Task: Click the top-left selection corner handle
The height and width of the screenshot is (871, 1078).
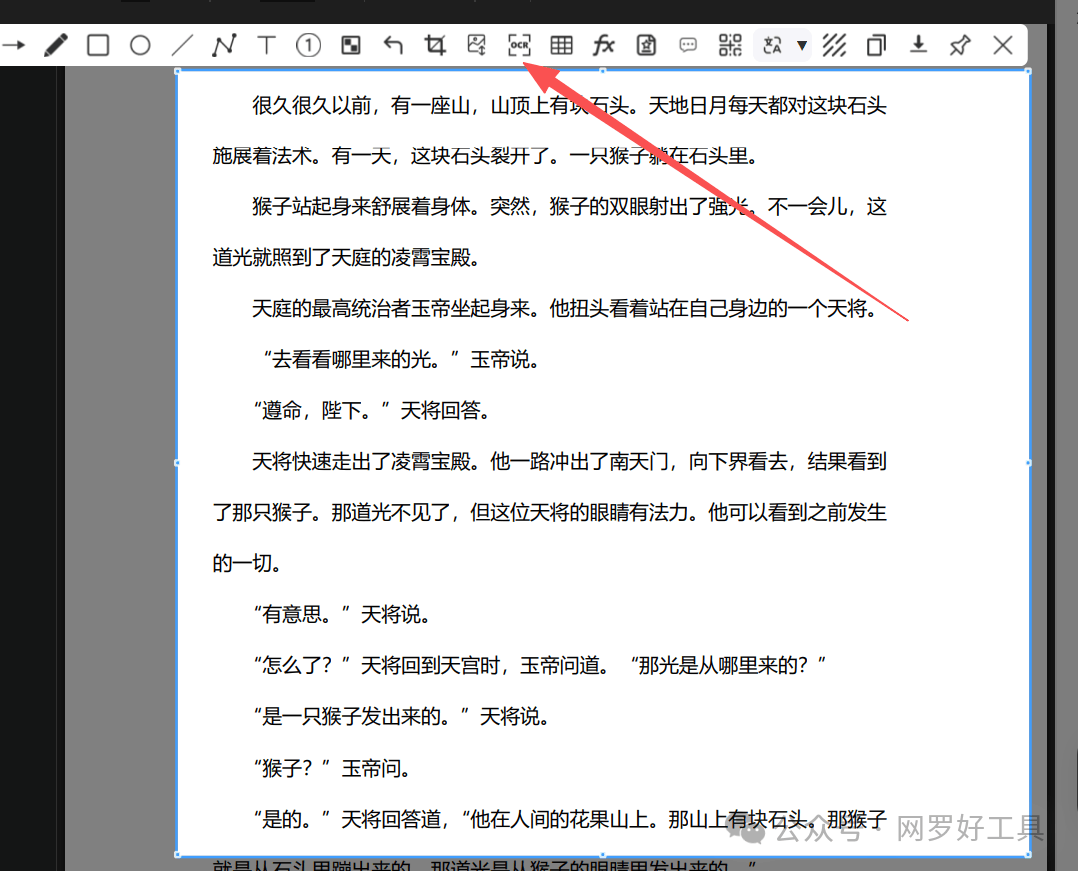Action: [x=177, y=71]
